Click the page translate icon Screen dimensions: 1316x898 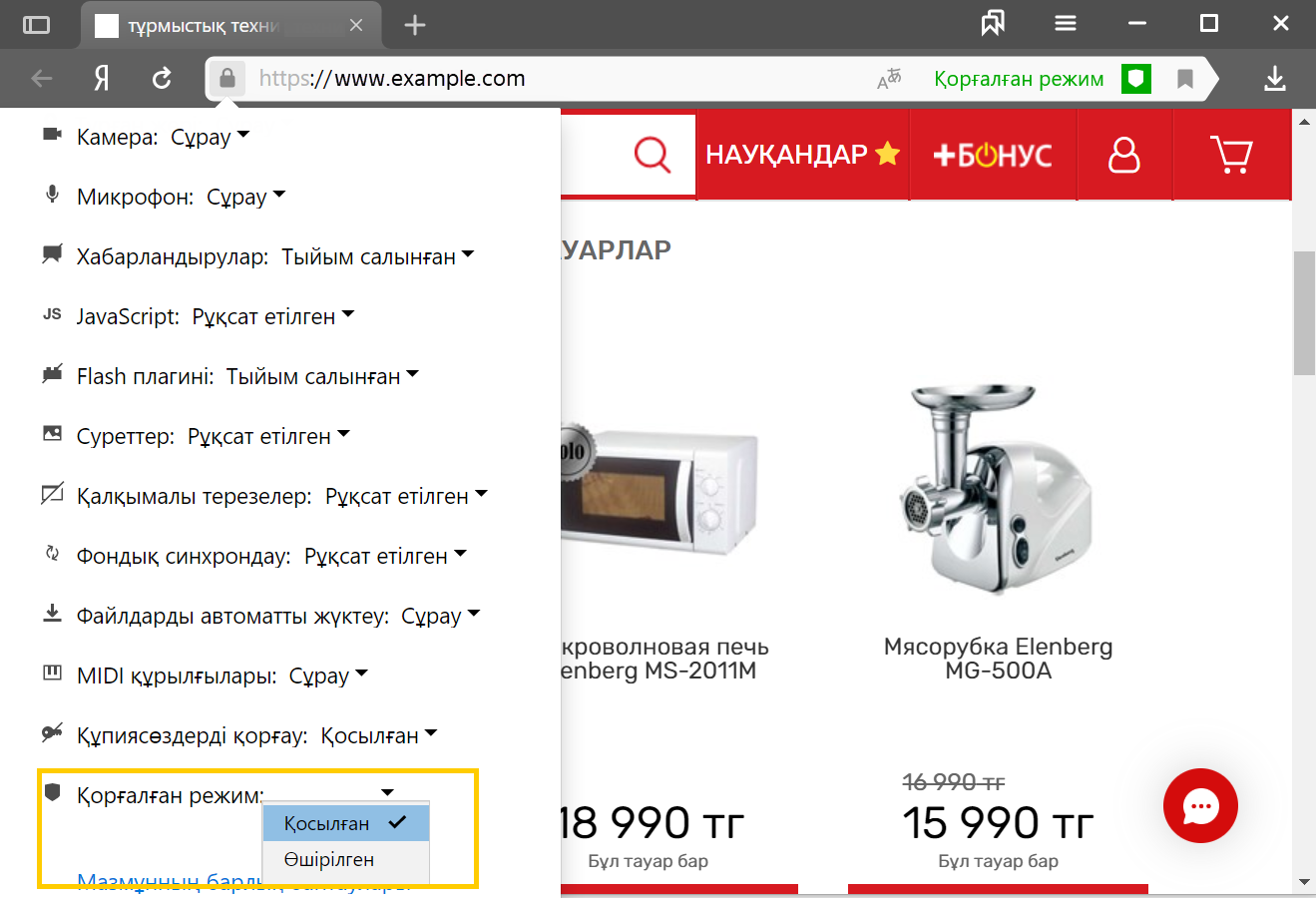coord(889,79)
